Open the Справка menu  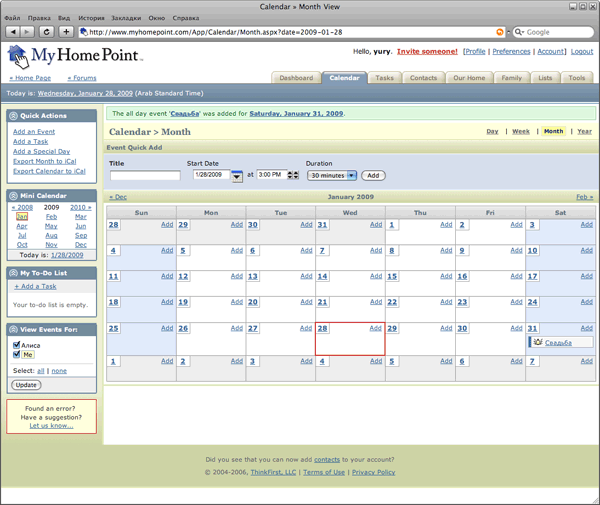point(186,18)
